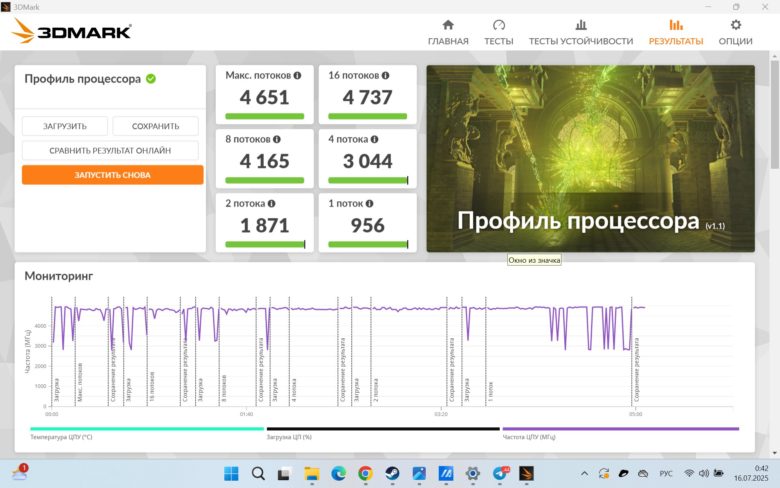Click the green bar under 1 поток
780x488 pixels.
368,244
